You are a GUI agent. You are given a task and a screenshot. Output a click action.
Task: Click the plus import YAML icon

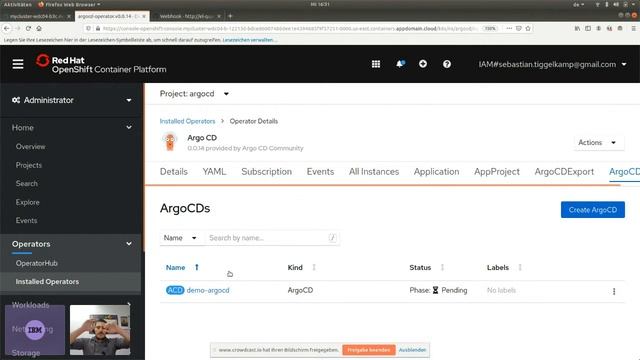[423, 64]
